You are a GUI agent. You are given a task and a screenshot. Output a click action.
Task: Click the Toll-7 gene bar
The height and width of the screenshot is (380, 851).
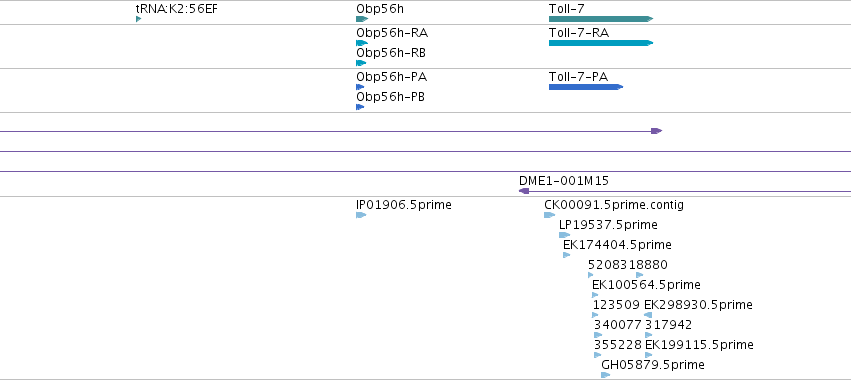(x=601, y=19)
